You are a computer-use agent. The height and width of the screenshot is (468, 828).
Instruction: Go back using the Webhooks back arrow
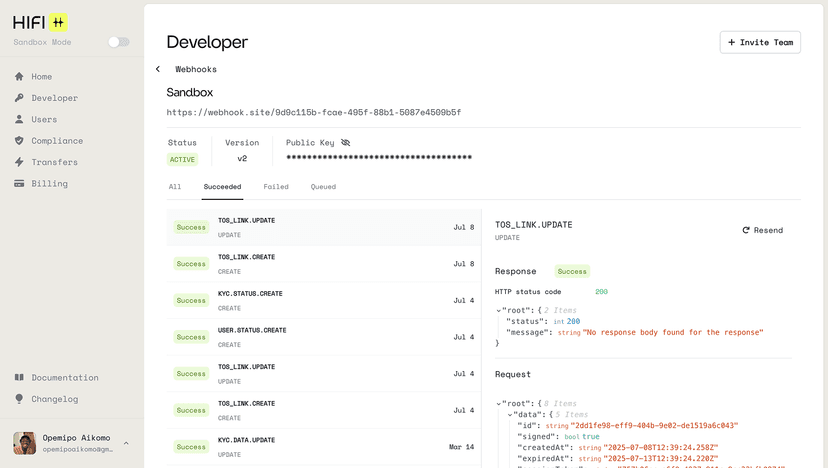pyautogui.click(x=157, y=69)
